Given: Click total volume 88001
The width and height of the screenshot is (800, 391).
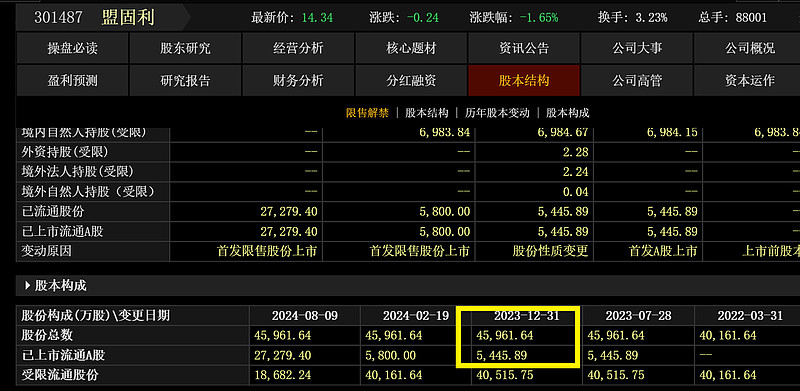Looking at the screenshot, I should pos(751,18).
